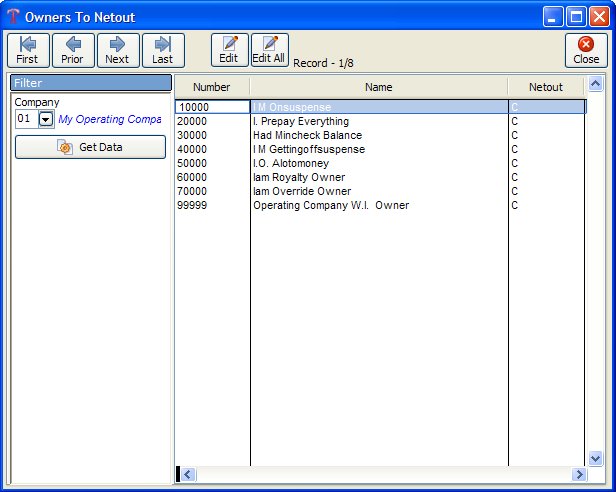Viewport: 616px width, 492px height.
Task: Click the Get Data button
Action: point(90,147)
